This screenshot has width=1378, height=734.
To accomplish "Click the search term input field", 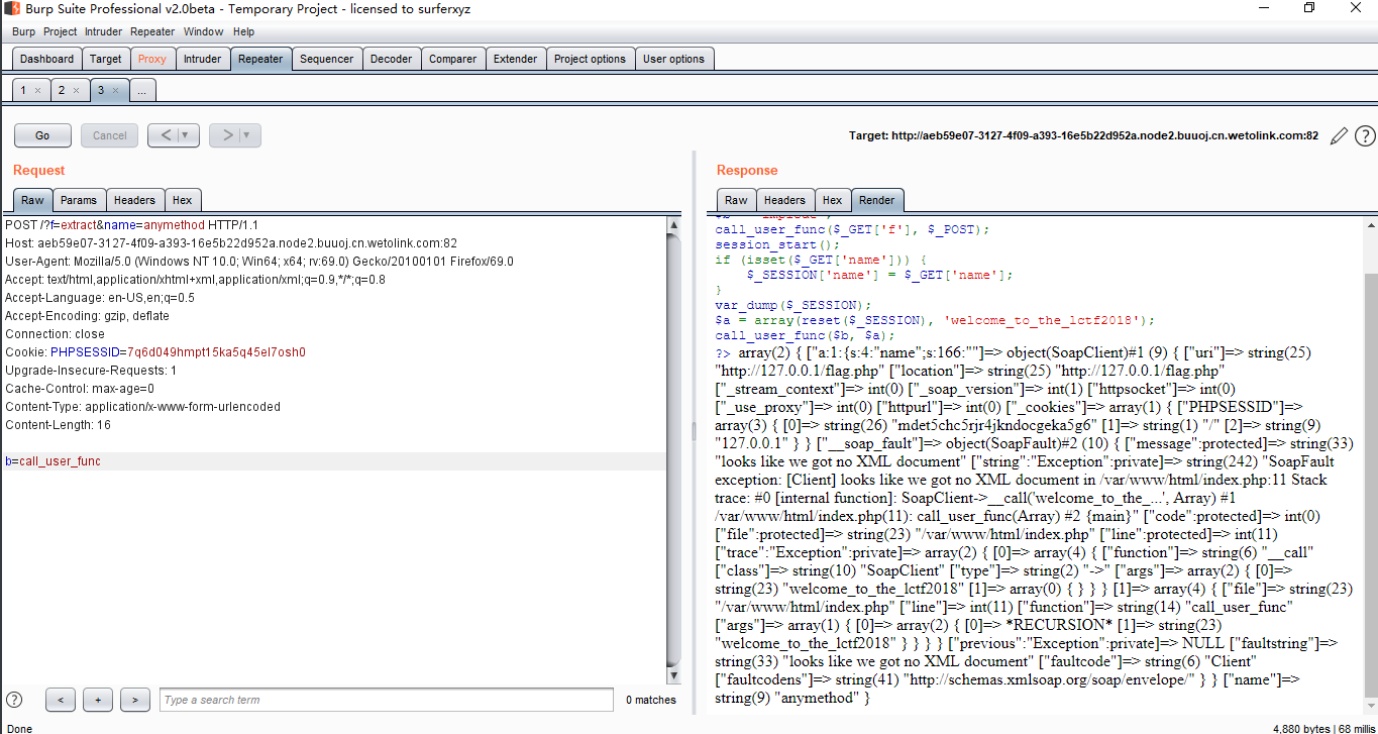I will pyautogui.click(x=386, y=700).
